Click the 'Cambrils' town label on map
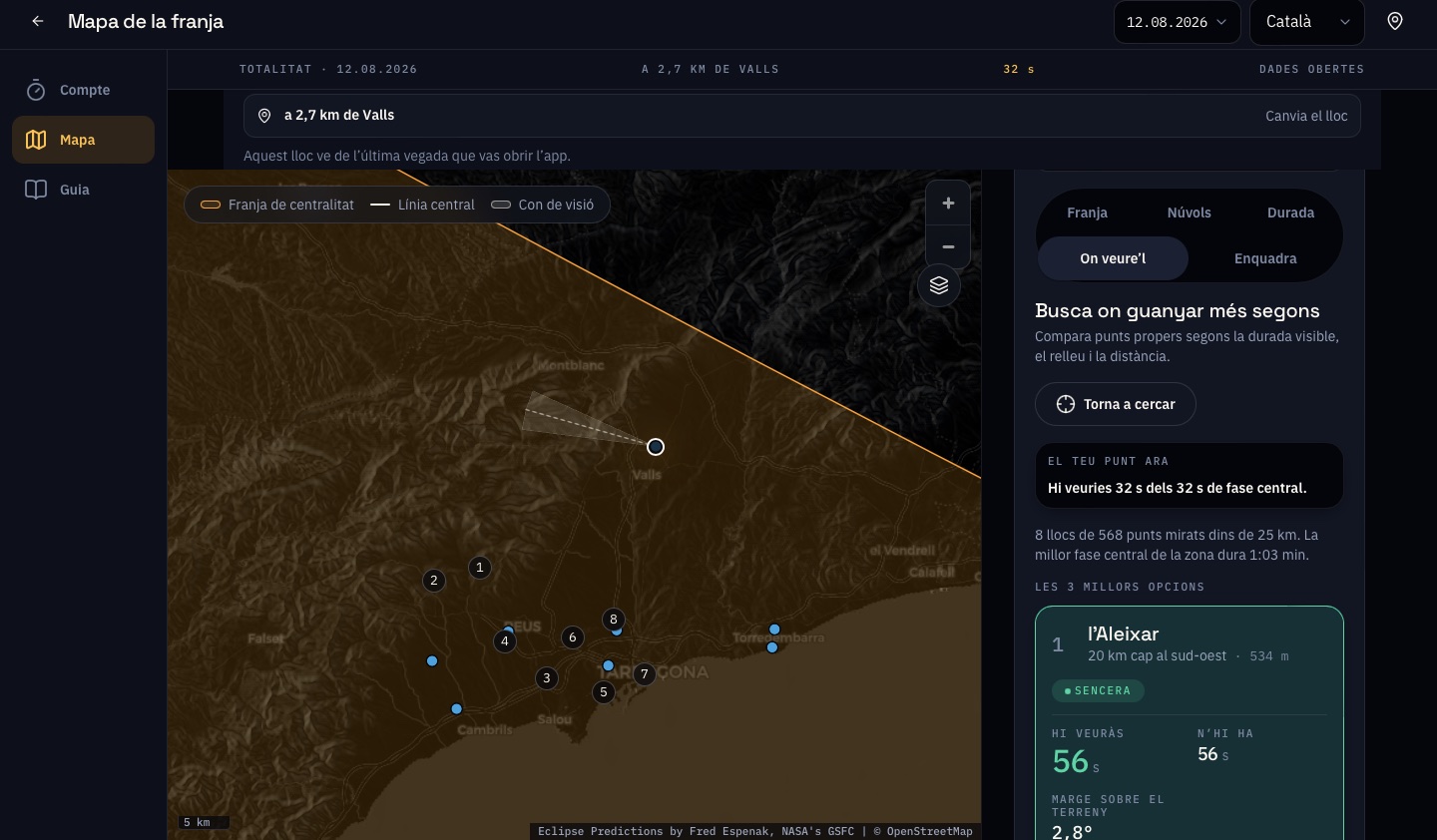Screen dimensions: 1437x840 coord(485,729)
